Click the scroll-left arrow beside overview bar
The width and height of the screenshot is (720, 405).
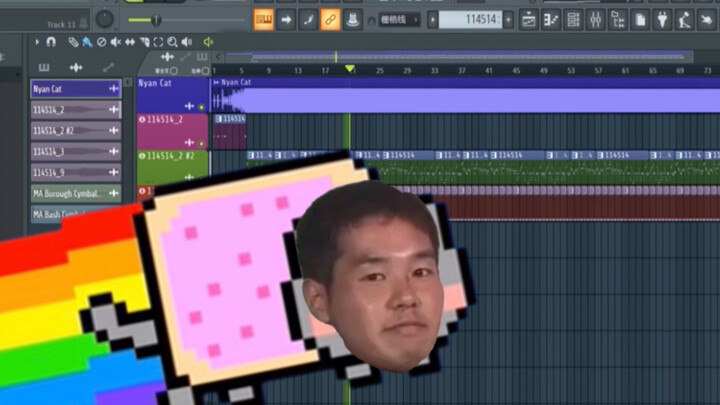pyautogui.click(x=219, y=57)
